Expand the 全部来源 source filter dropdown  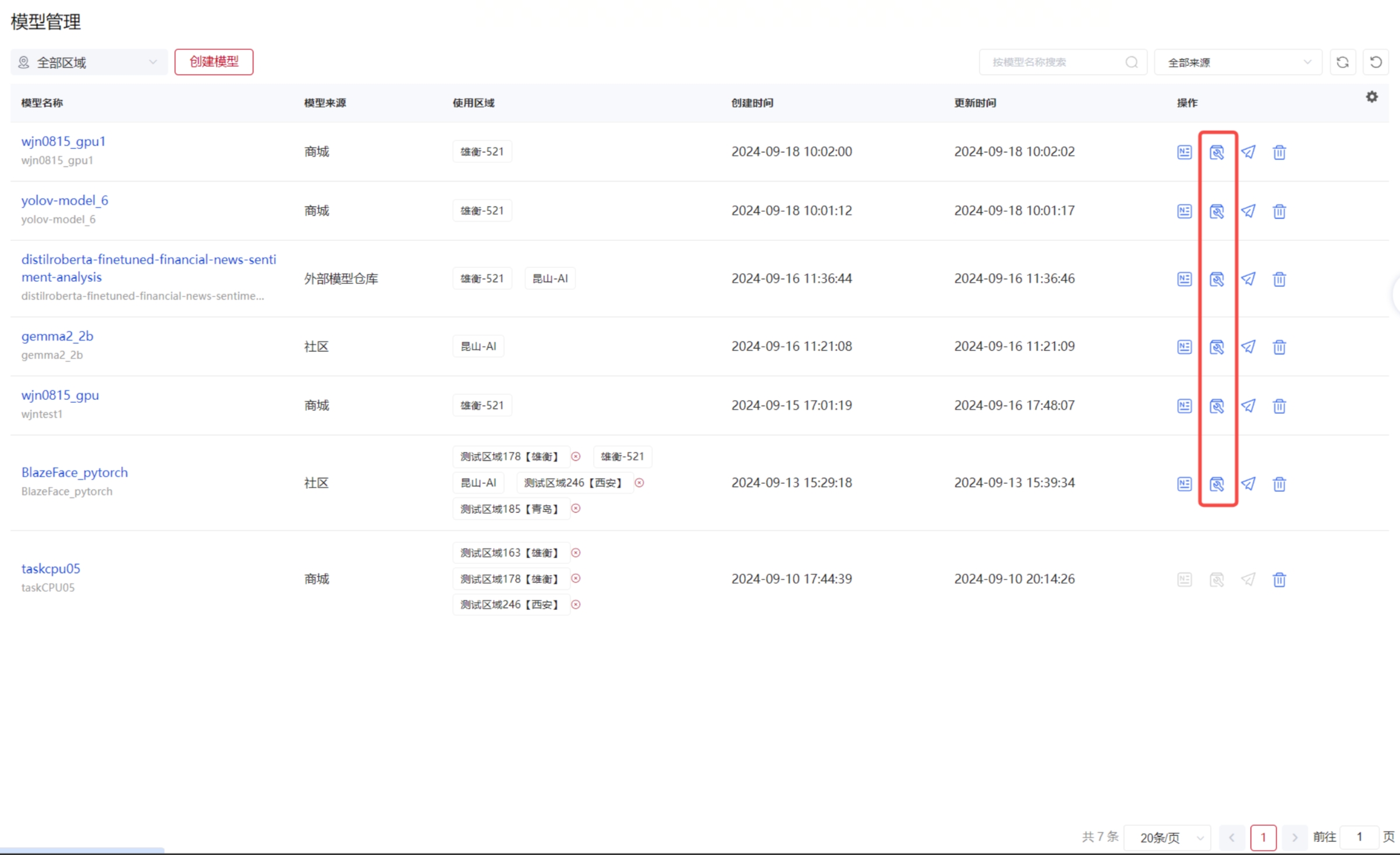1238,62
